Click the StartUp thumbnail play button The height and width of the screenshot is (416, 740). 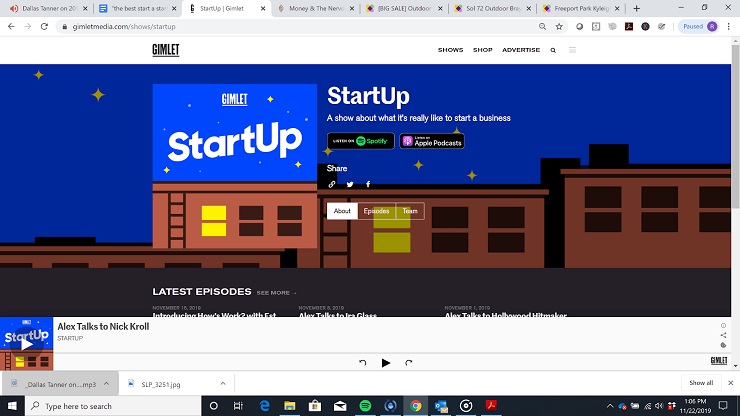point(26,344)
